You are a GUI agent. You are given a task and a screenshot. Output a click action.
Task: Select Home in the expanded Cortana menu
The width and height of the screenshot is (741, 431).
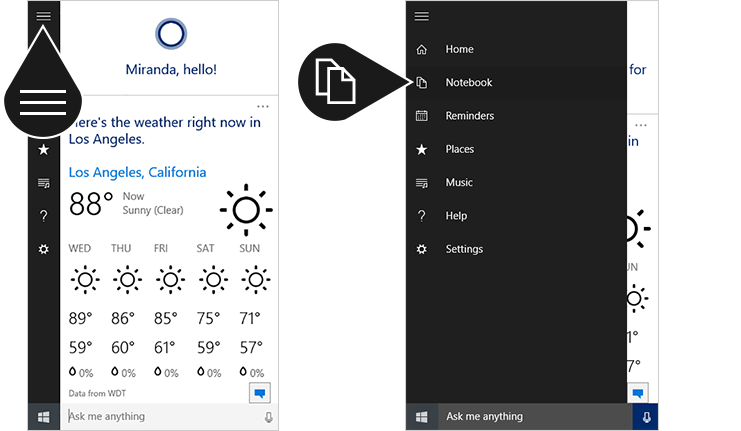[459, 49]
